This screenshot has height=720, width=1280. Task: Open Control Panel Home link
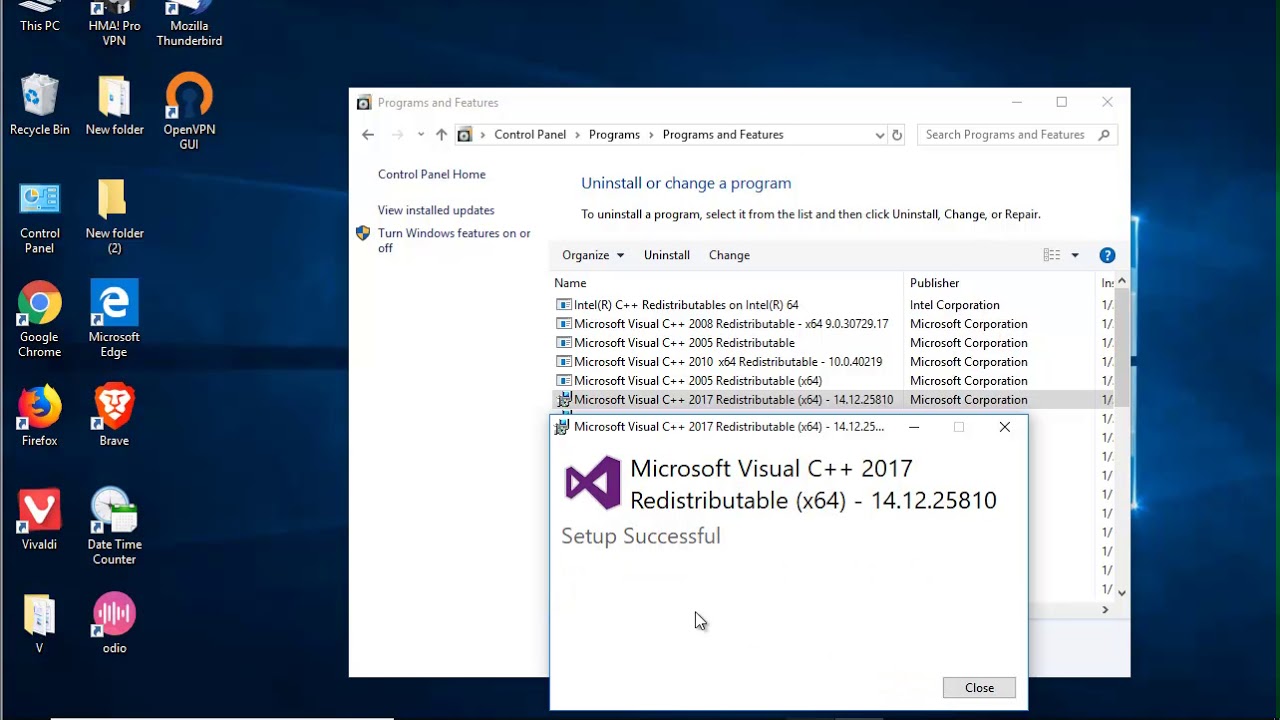click(x=432, y=174)
